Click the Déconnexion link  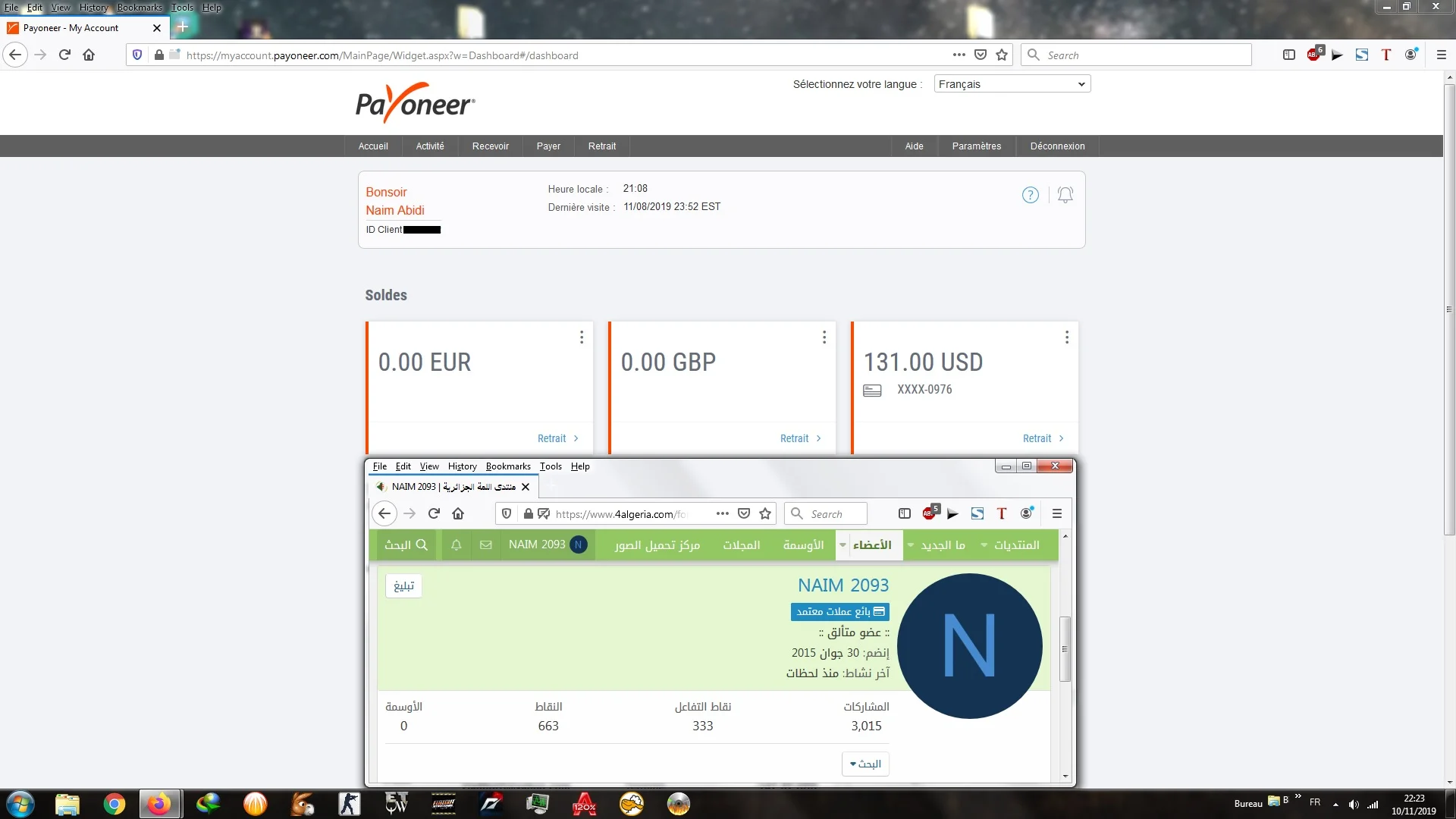click(1057, 146)
